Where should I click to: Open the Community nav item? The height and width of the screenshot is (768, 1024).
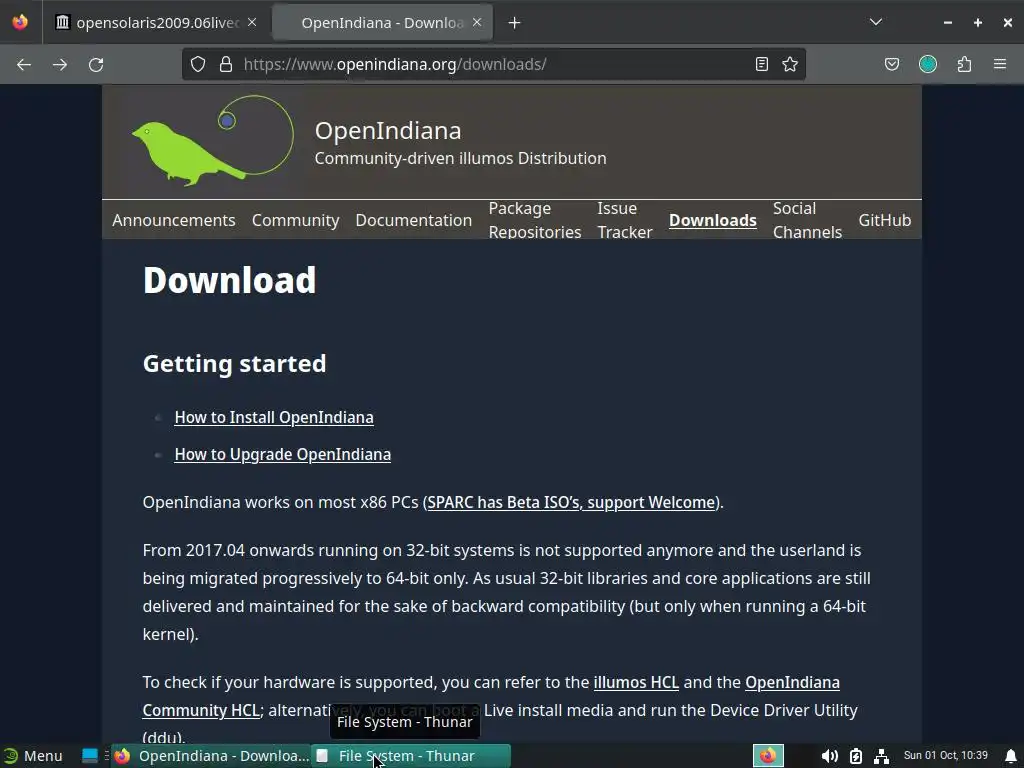click(295, 220)
